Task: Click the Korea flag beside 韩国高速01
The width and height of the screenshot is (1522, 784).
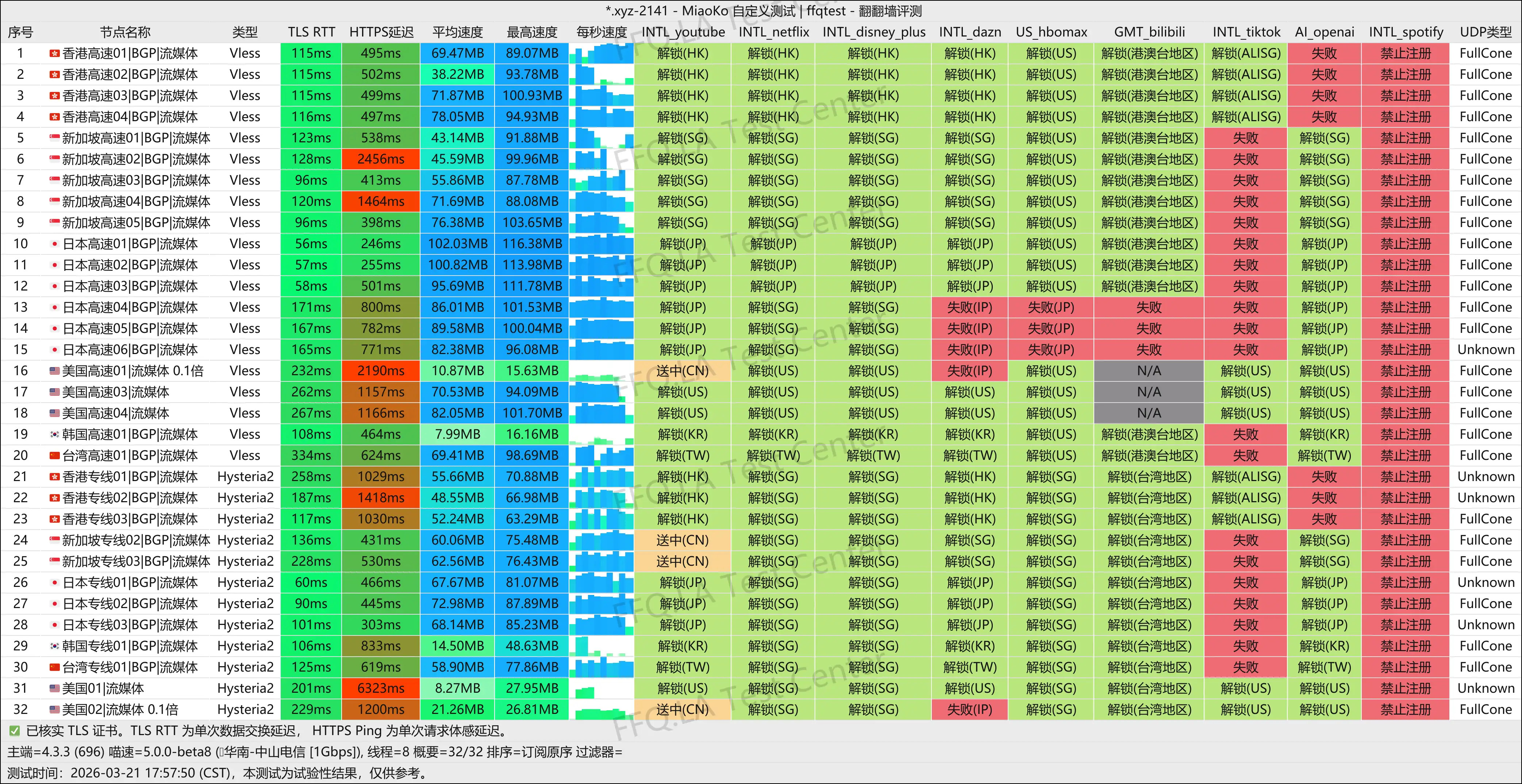Action: tap(54, 434)
